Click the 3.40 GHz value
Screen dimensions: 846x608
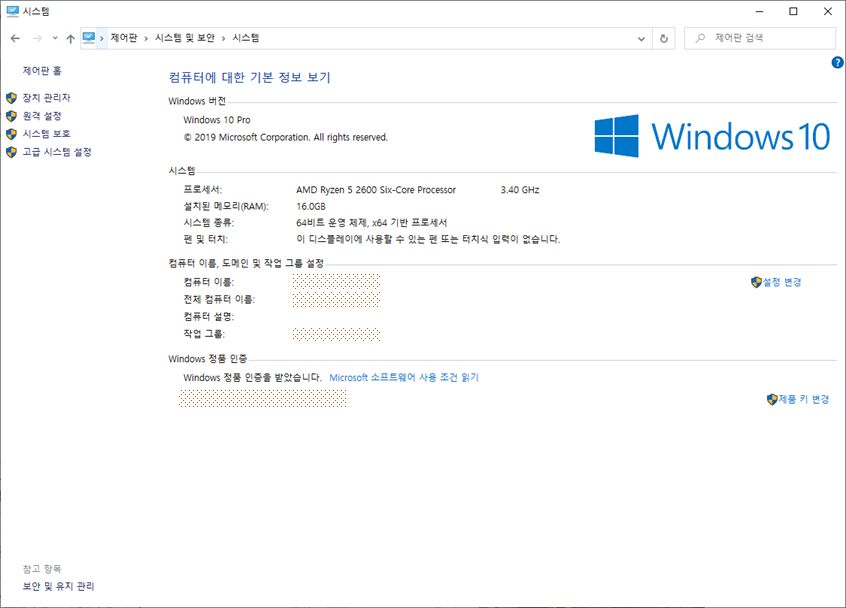[520, 190]
